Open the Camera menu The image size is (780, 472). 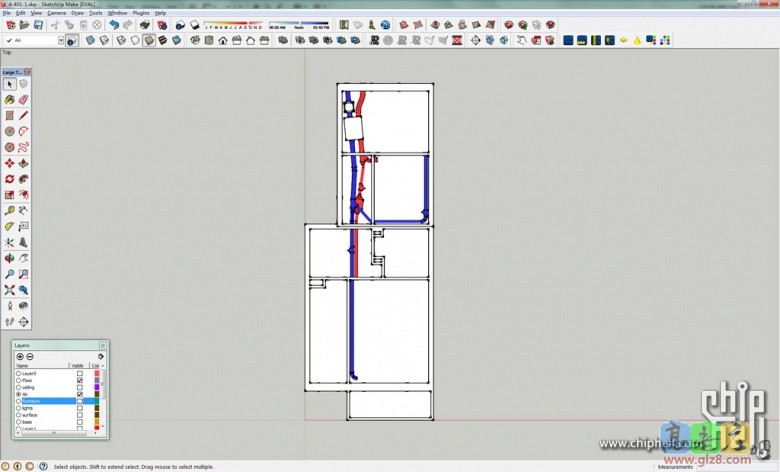57,13
